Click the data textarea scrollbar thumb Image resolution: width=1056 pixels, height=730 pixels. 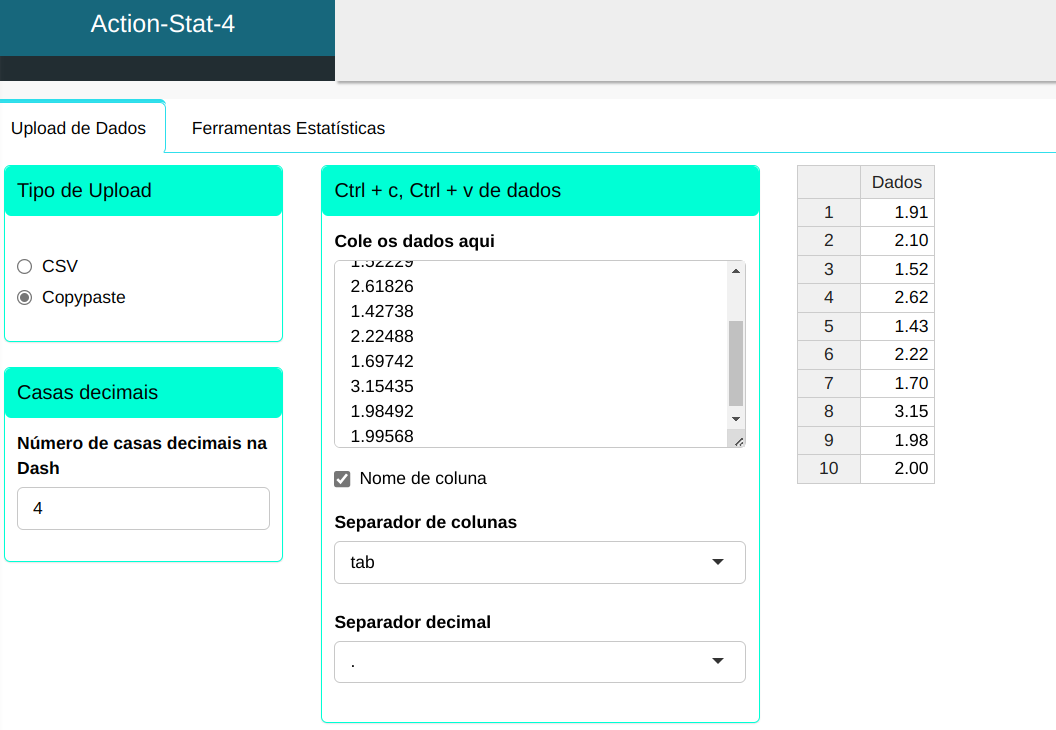coord(736,362)
